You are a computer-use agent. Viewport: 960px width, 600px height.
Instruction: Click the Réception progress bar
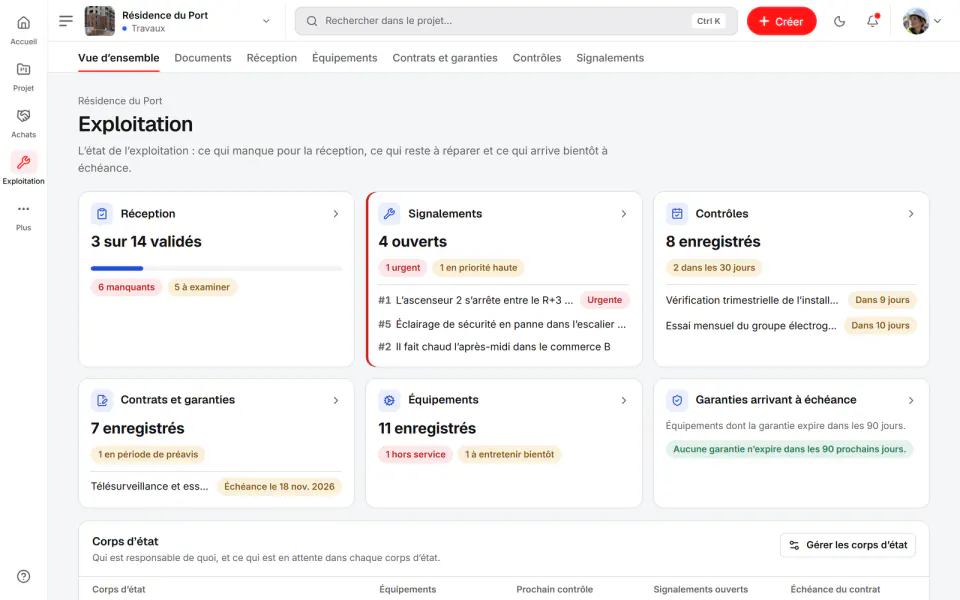pos(216,268)
